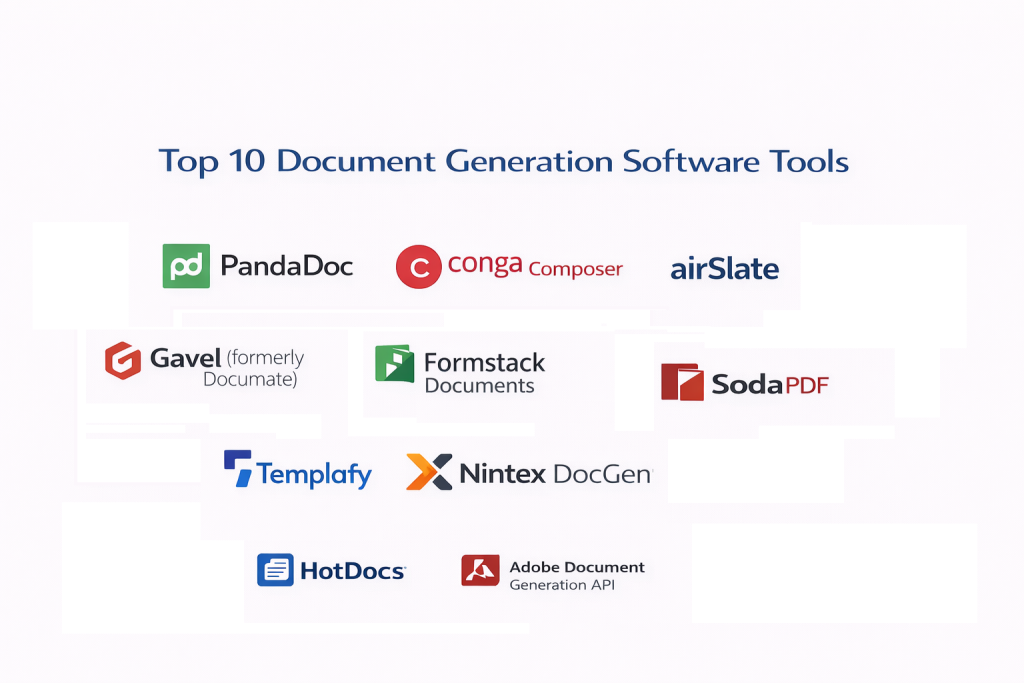
Task: Click the blue Templafy logo icon
Action: [x=237, y=468]
